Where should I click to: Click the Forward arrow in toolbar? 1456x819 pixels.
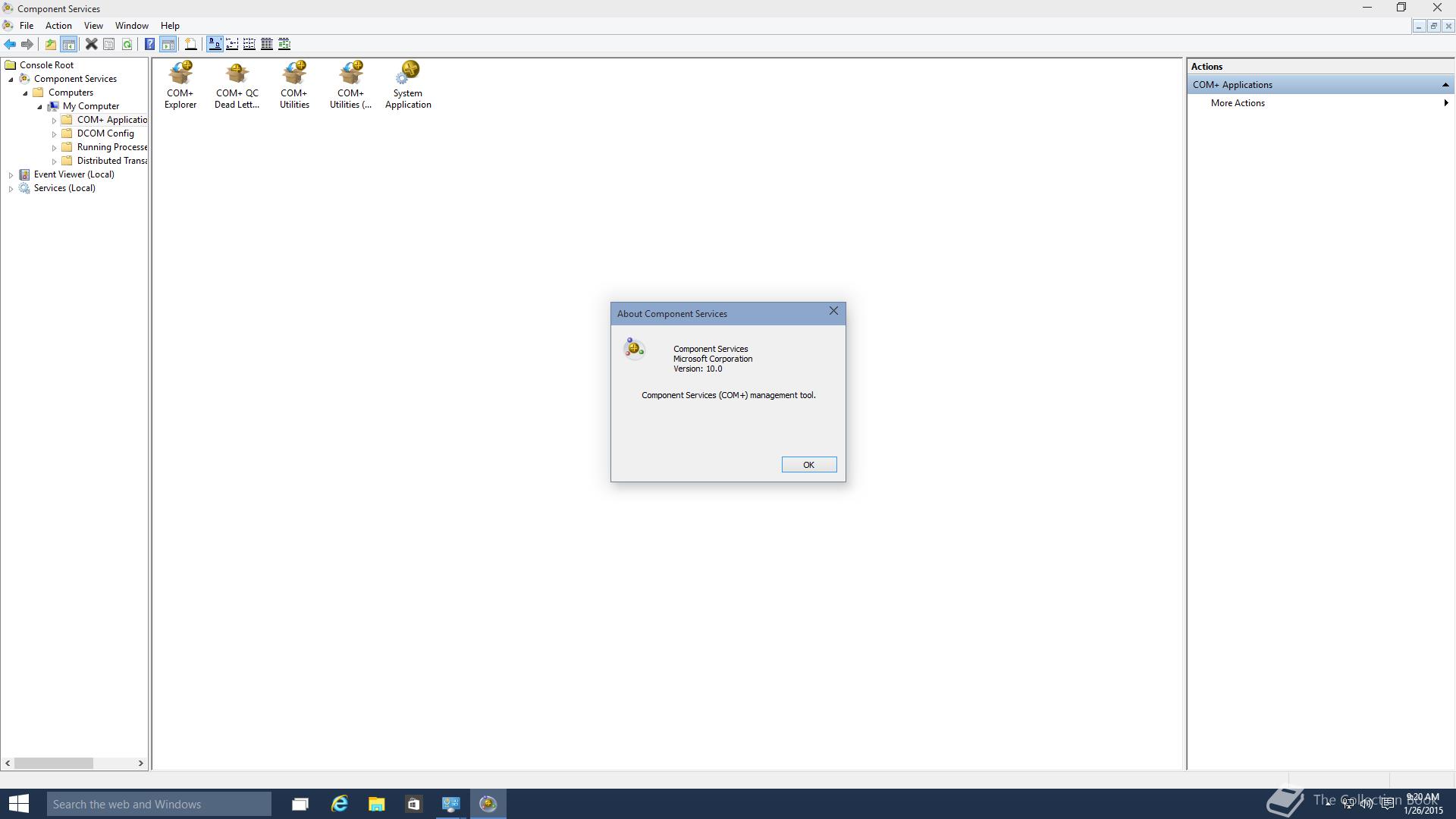click(x=27, y=44)
